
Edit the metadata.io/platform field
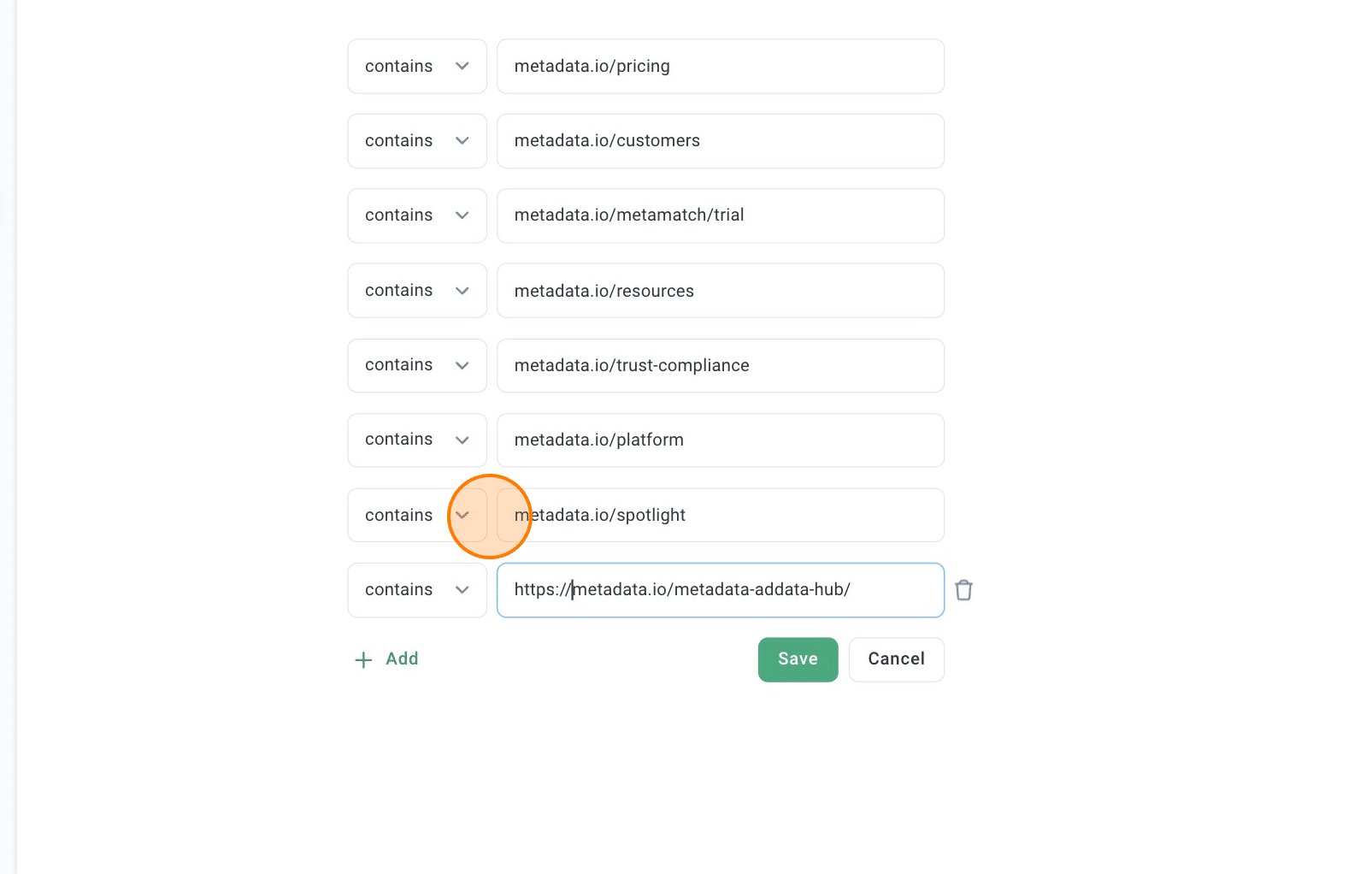pos(721,440)
